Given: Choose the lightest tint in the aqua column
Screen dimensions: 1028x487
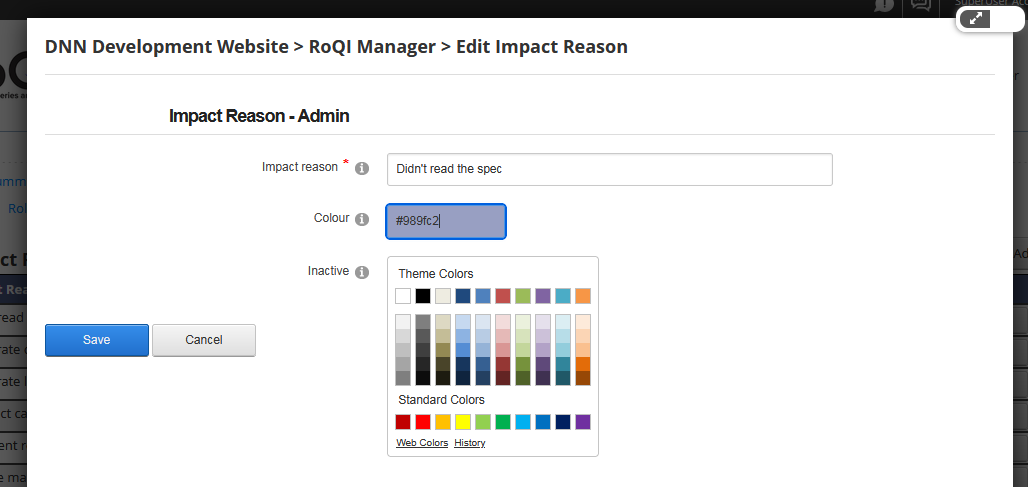Looking at the screenshot, I should click(x=563, y=322).
